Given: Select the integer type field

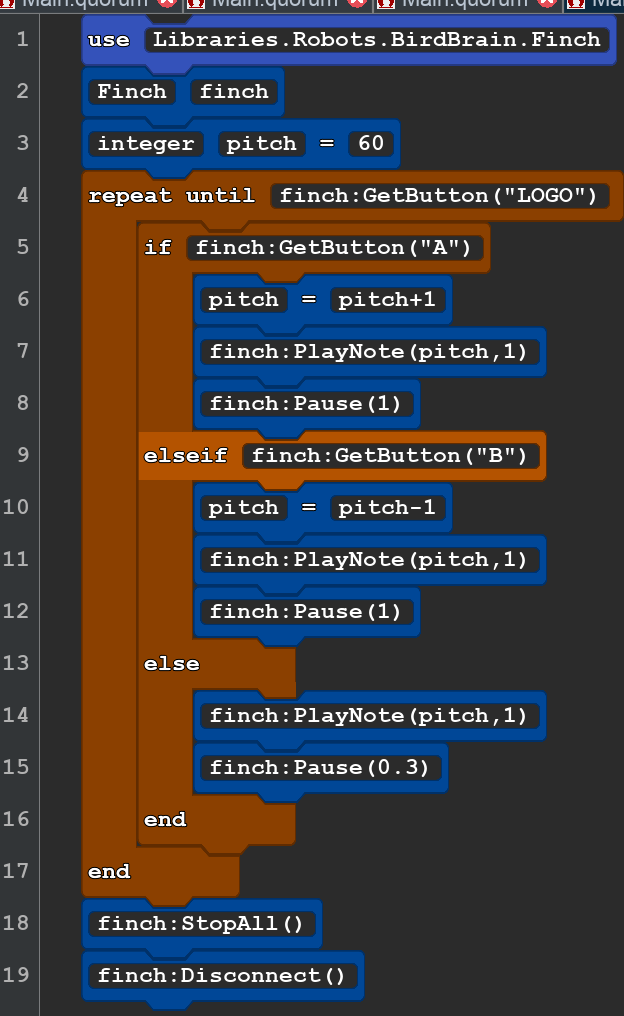Looking at the screenshot, I should (146, 144).
